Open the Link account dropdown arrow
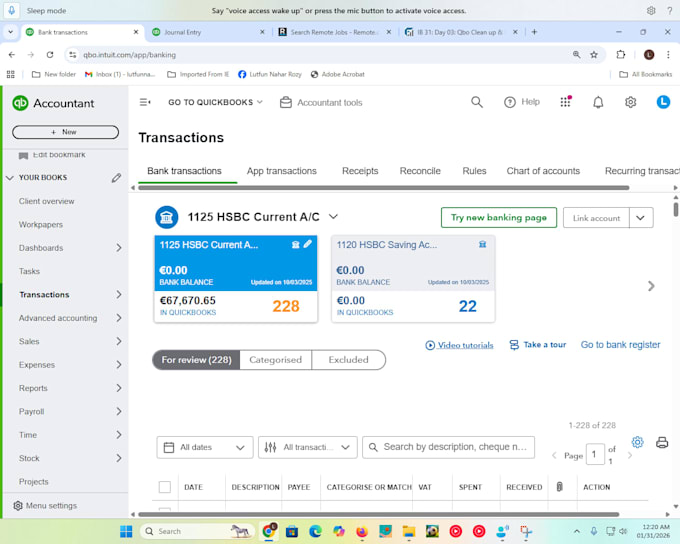The image size is (680, 544). [x=641, y=218]
